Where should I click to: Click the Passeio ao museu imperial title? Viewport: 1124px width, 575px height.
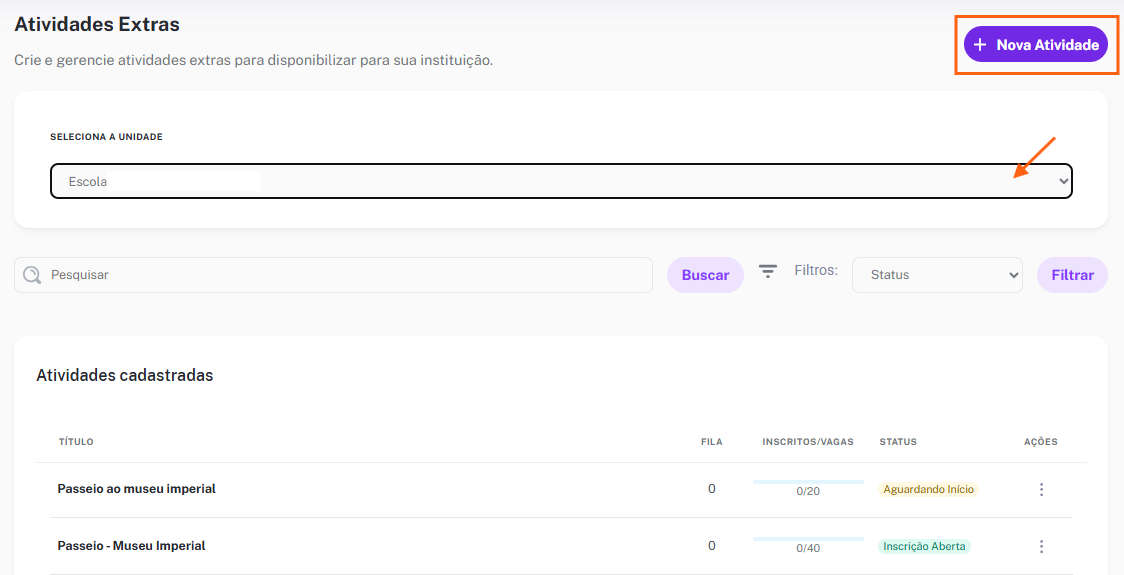pyautogui.click(x=136, y=488)
